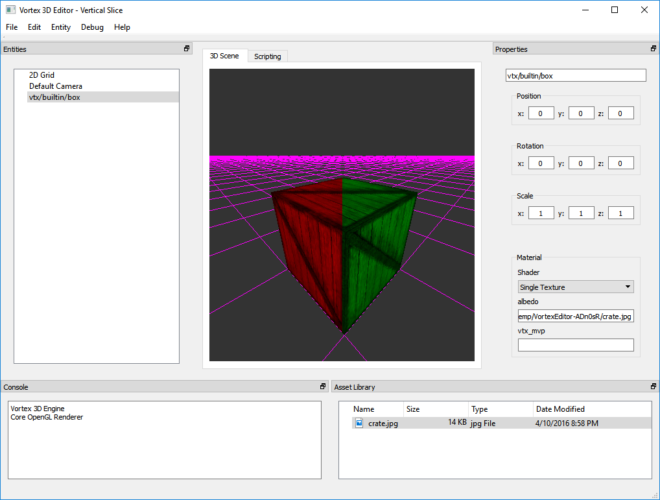Image resolution: width=660 pixels, height=500 pixels.
Task: Float the Console panel via its dock icon
Action: [x=322, y=386]
